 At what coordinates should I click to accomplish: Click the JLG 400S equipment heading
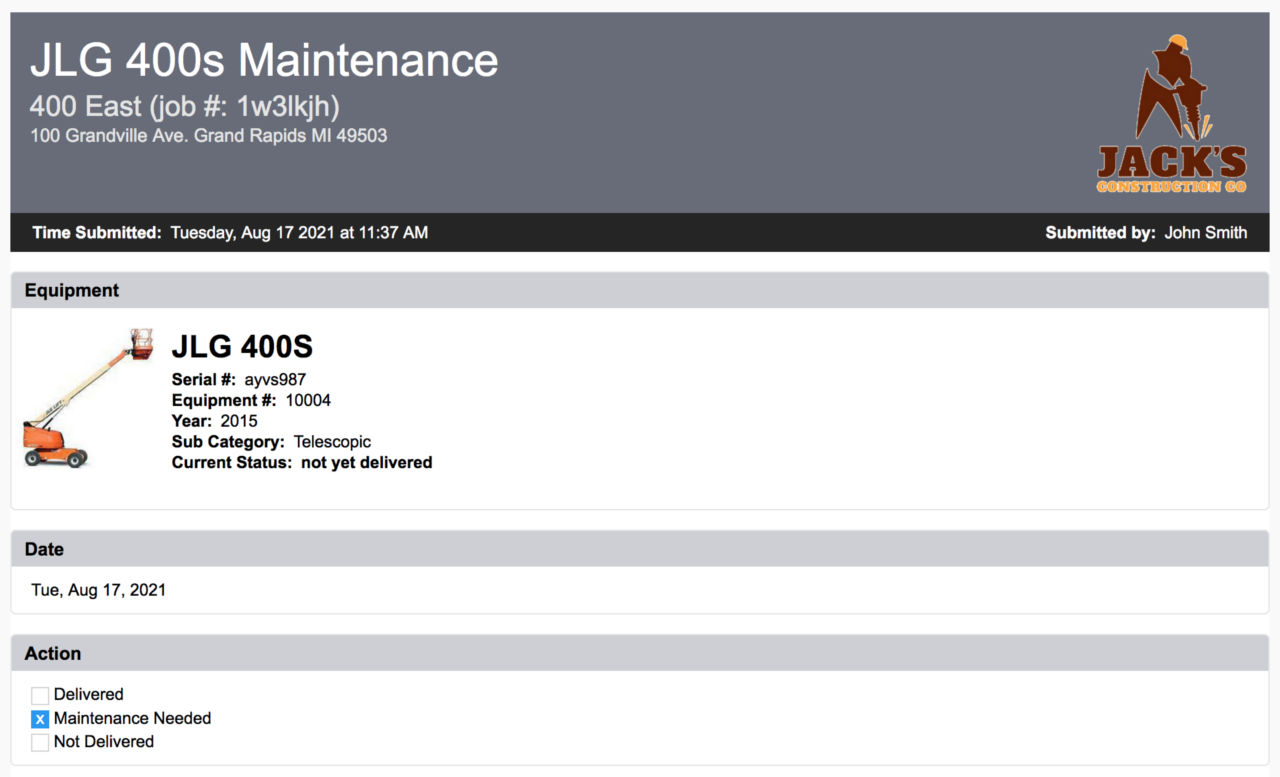coord(242,347)
